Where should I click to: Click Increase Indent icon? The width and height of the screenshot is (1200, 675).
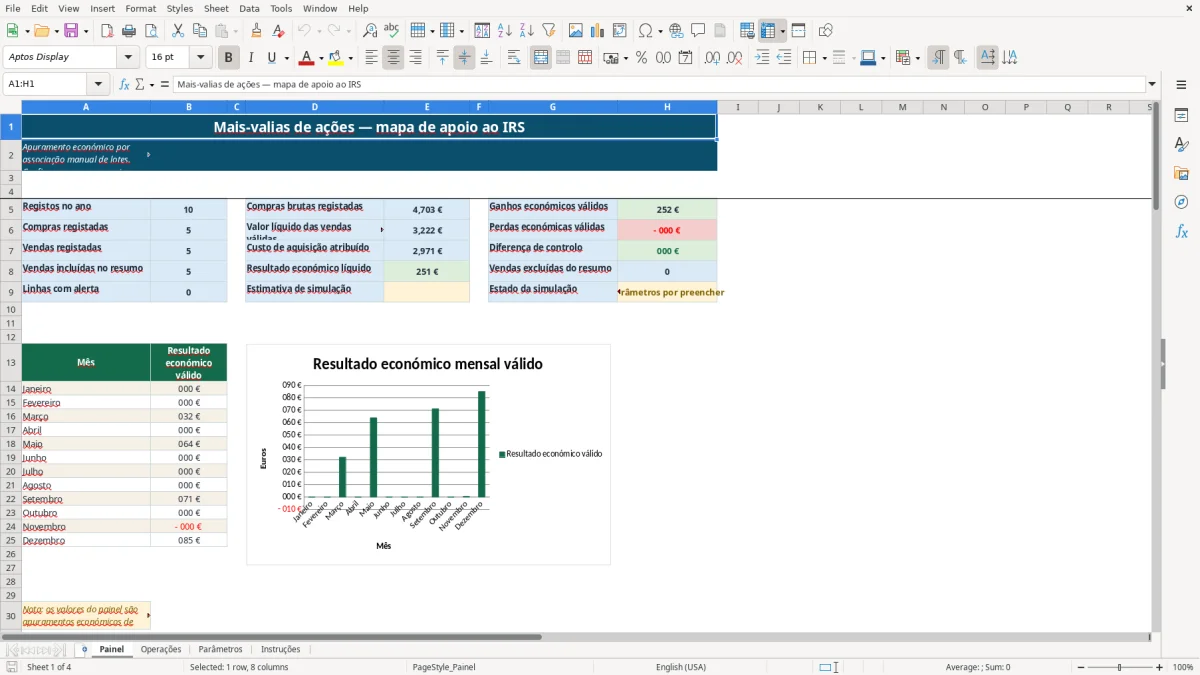point(762,58)
